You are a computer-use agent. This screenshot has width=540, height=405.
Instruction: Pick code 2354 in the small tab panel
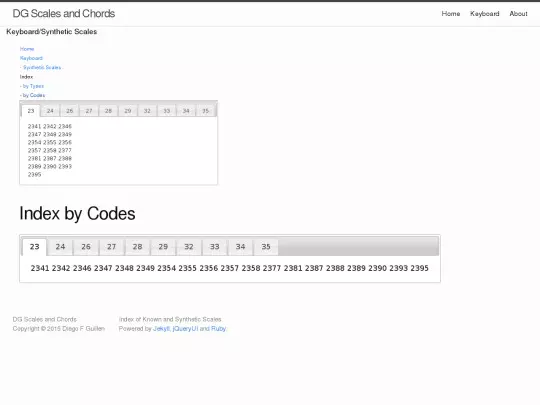tap(34, 143)
